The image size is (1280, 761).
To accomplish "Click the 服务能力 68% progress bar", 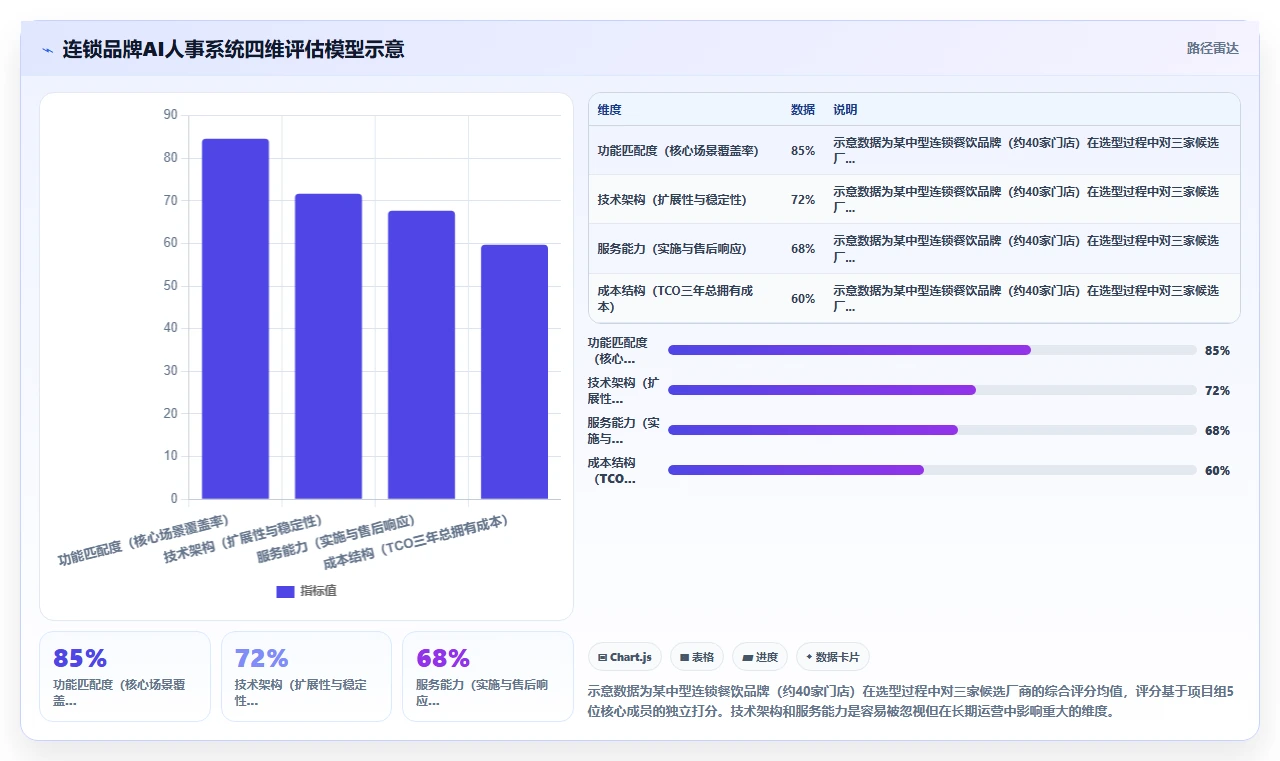I will [932, 430].
